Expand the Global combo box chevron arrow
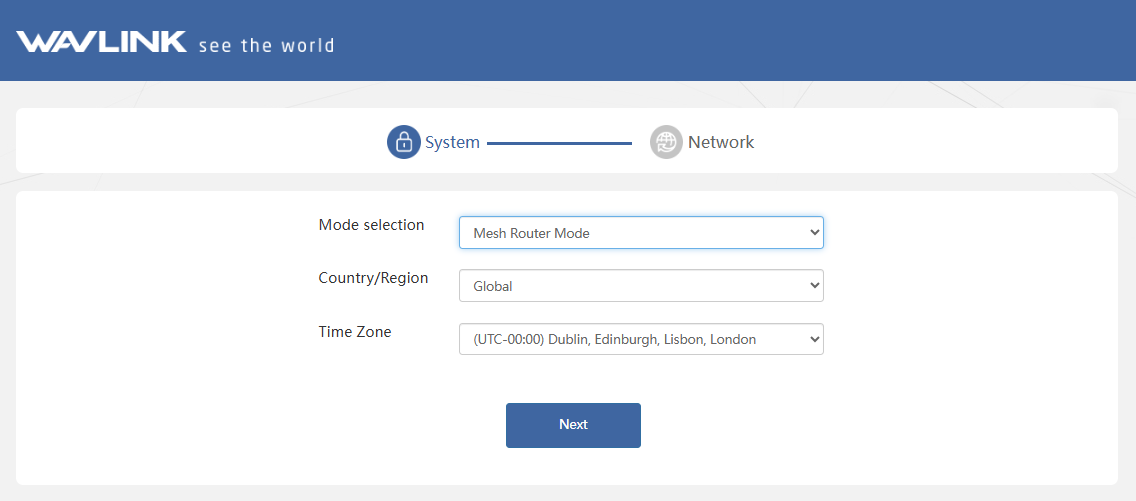The width and height of the screenshot is (1136, 501). coord(814,286)
